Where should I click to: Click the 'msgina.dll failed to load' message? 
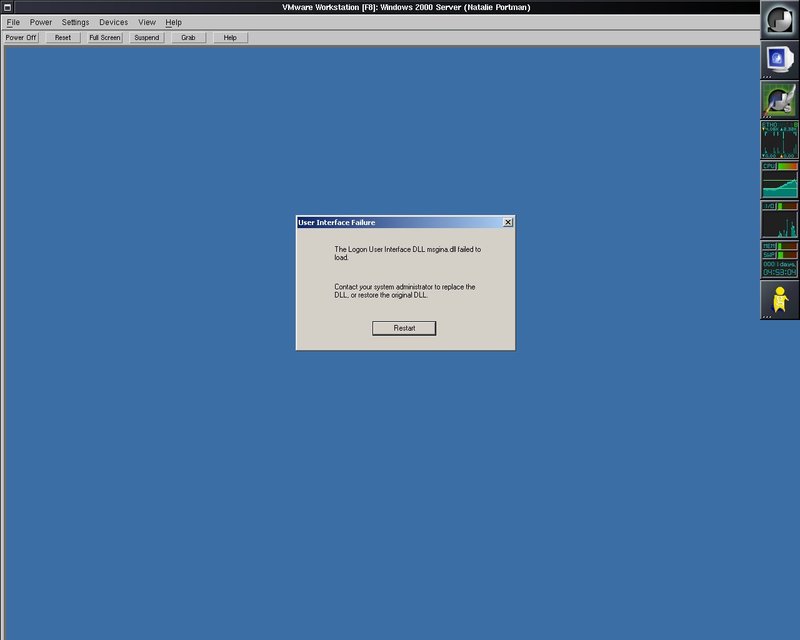coord(408,253)
